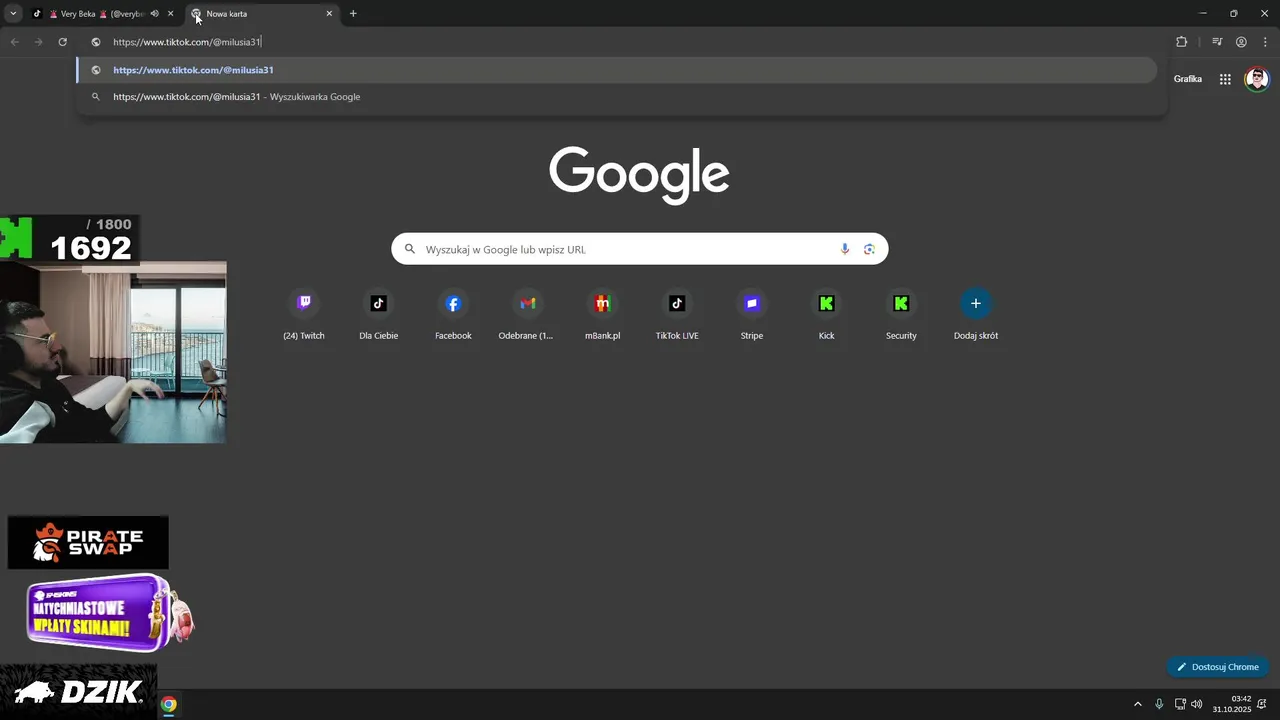1280x720 pixels.
Task: Open the Dla Ciebie TikTok shortcut
Action: (378, 315)
